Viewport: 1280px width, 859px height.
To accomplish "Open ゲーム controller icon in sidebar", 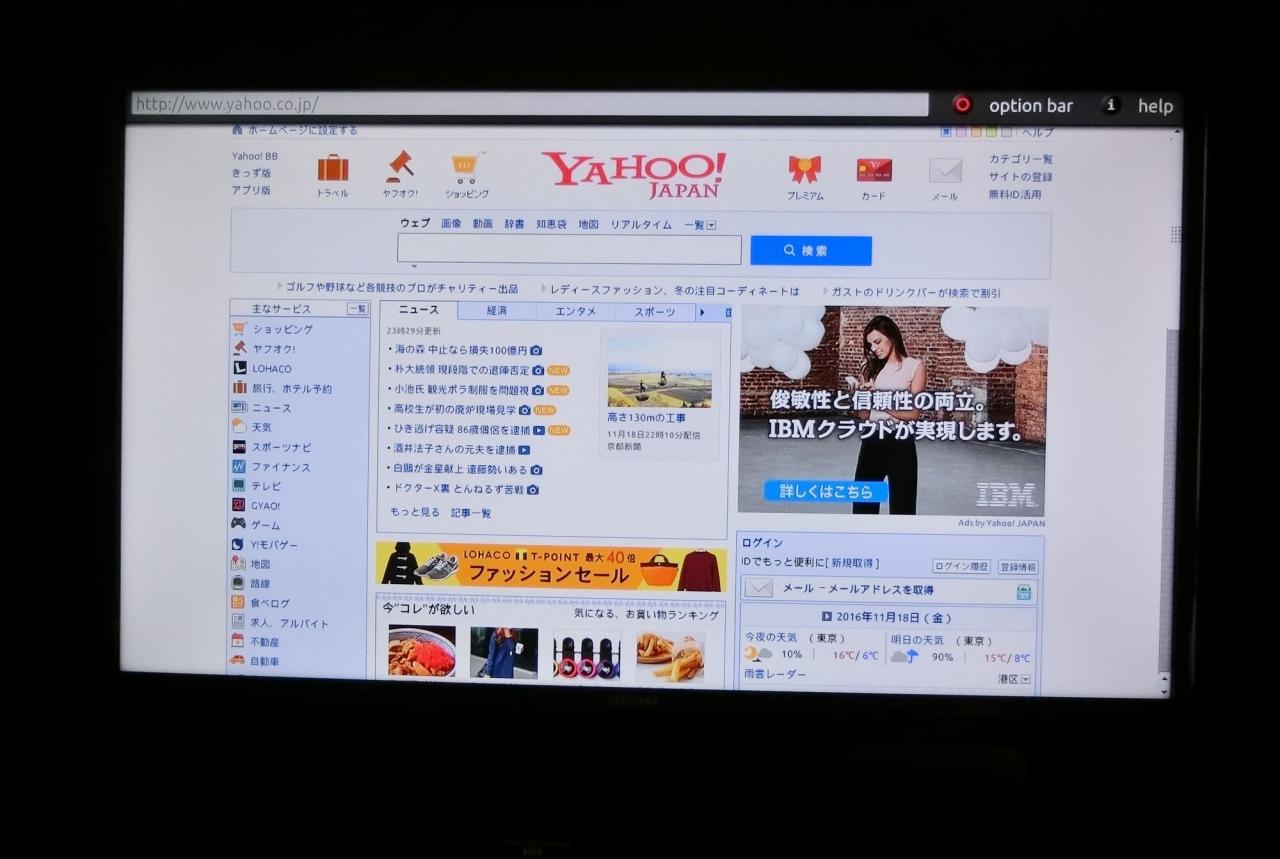I will 239,524.
